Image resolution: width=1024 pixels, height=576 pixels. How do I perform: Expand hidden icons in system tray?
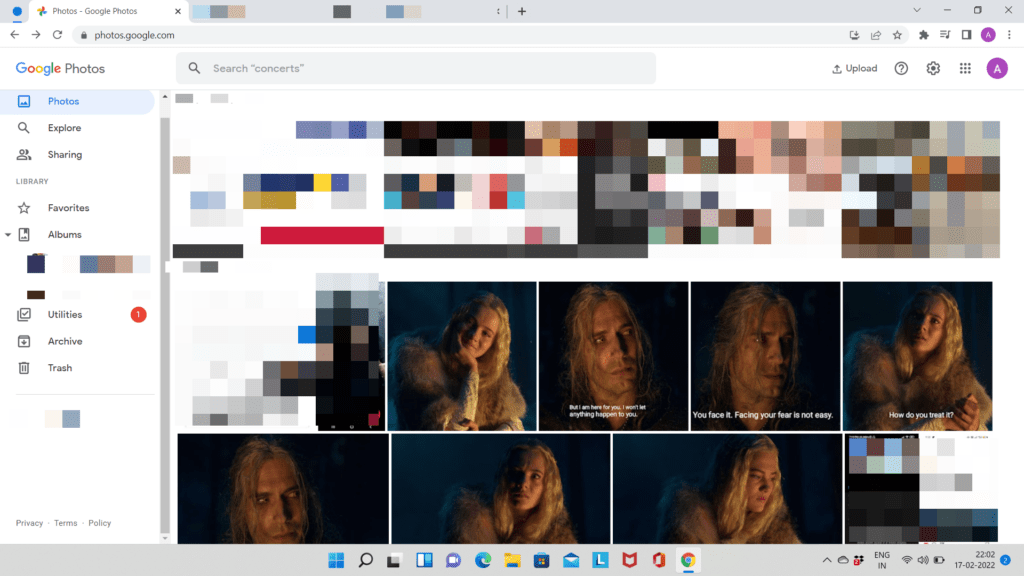826,561
